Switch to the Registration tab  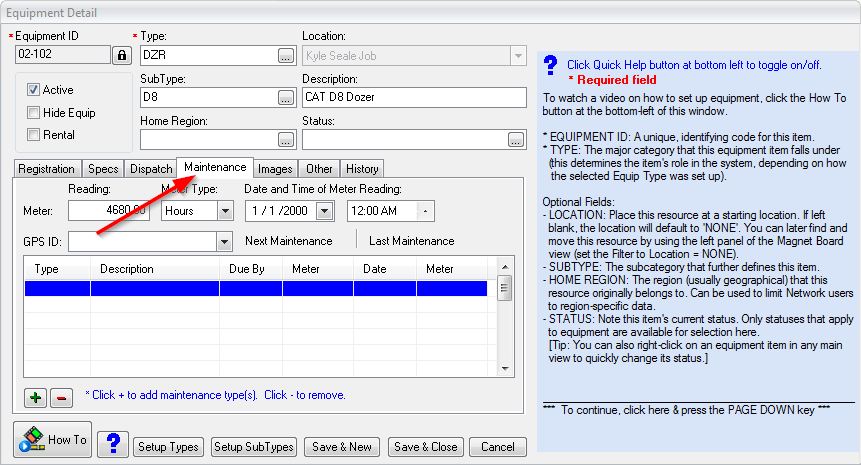[x=47, y=169]
